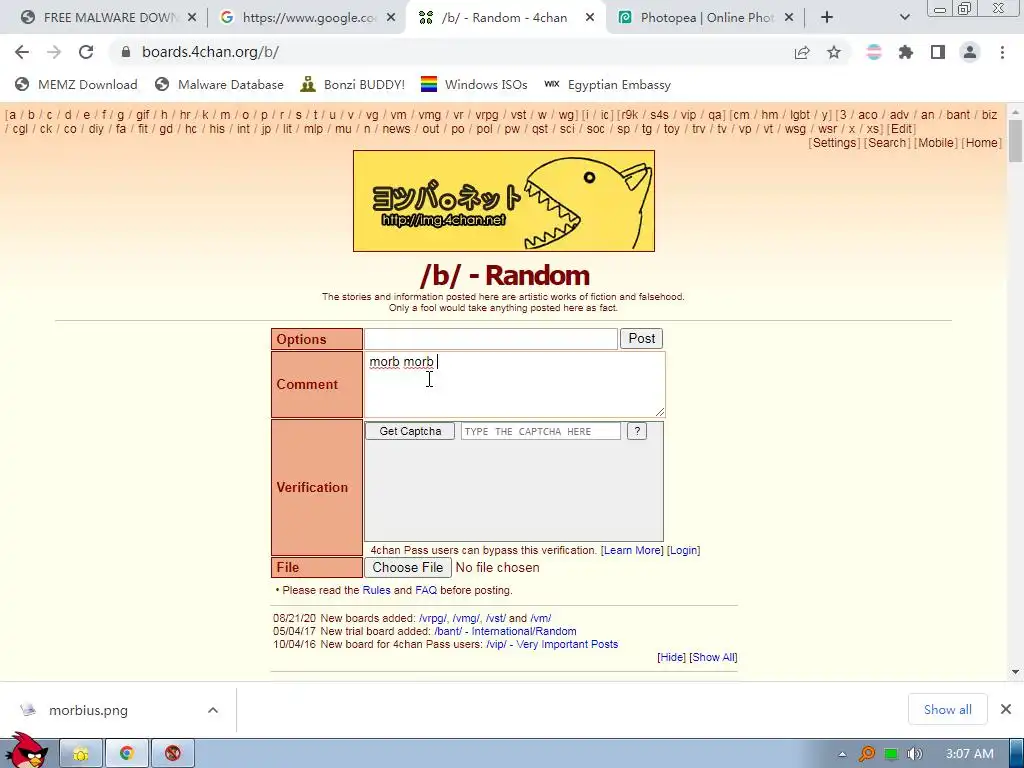Screen dimensions: 1024x768
Task: Close the Photopea tab
Action: coord(789,18)
